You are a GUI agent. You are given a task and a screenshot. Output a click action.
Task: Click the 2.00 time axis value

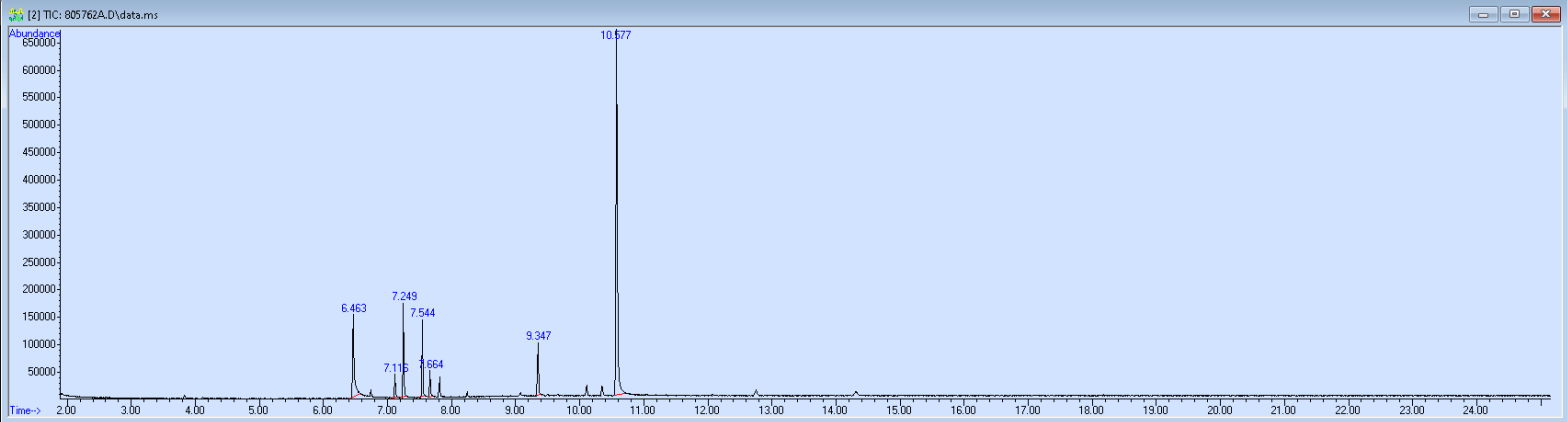66,410
